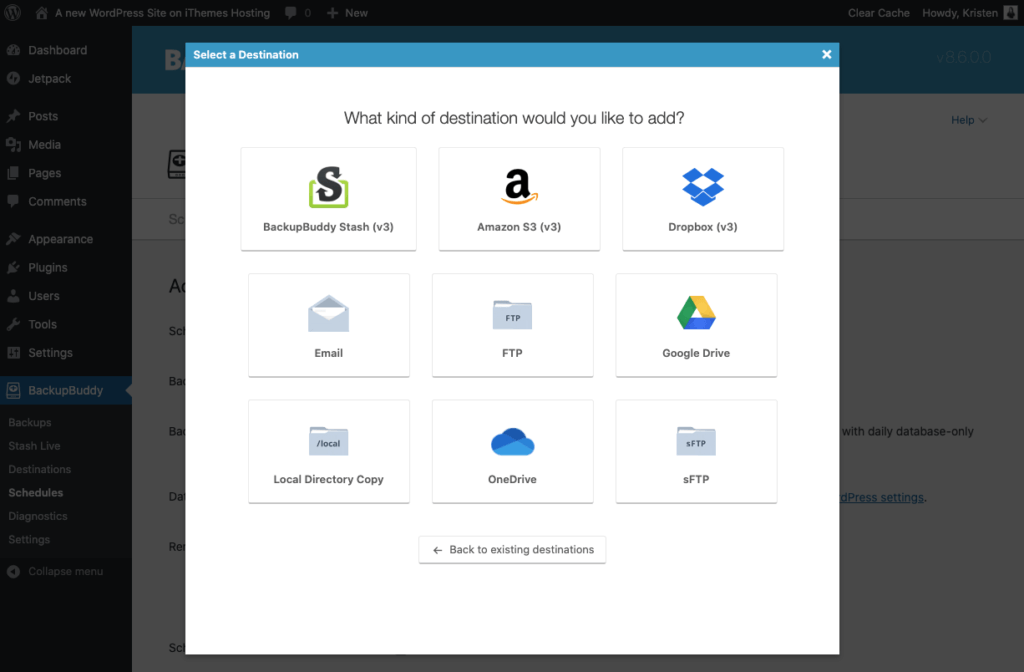Choose the Amazon S3 logo icon
The width and height of the screenshot is (1024, 672).
pos(519,187)
